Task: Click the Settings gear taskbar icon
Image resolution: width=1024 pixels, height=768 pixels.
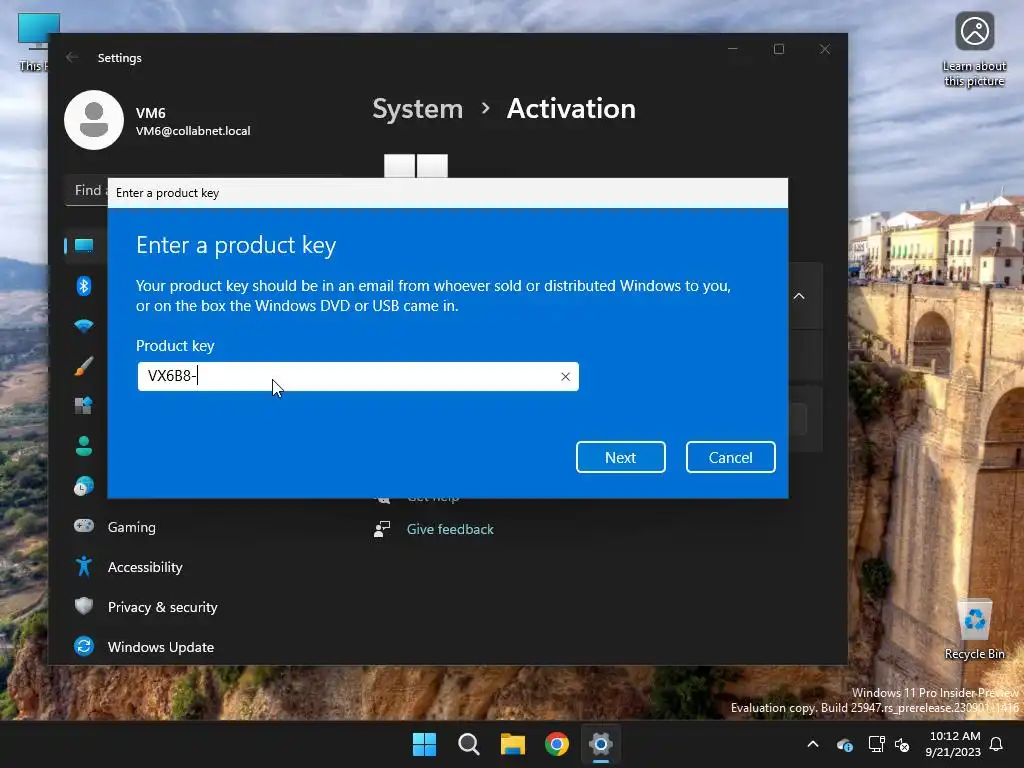Action: [601, 744]
